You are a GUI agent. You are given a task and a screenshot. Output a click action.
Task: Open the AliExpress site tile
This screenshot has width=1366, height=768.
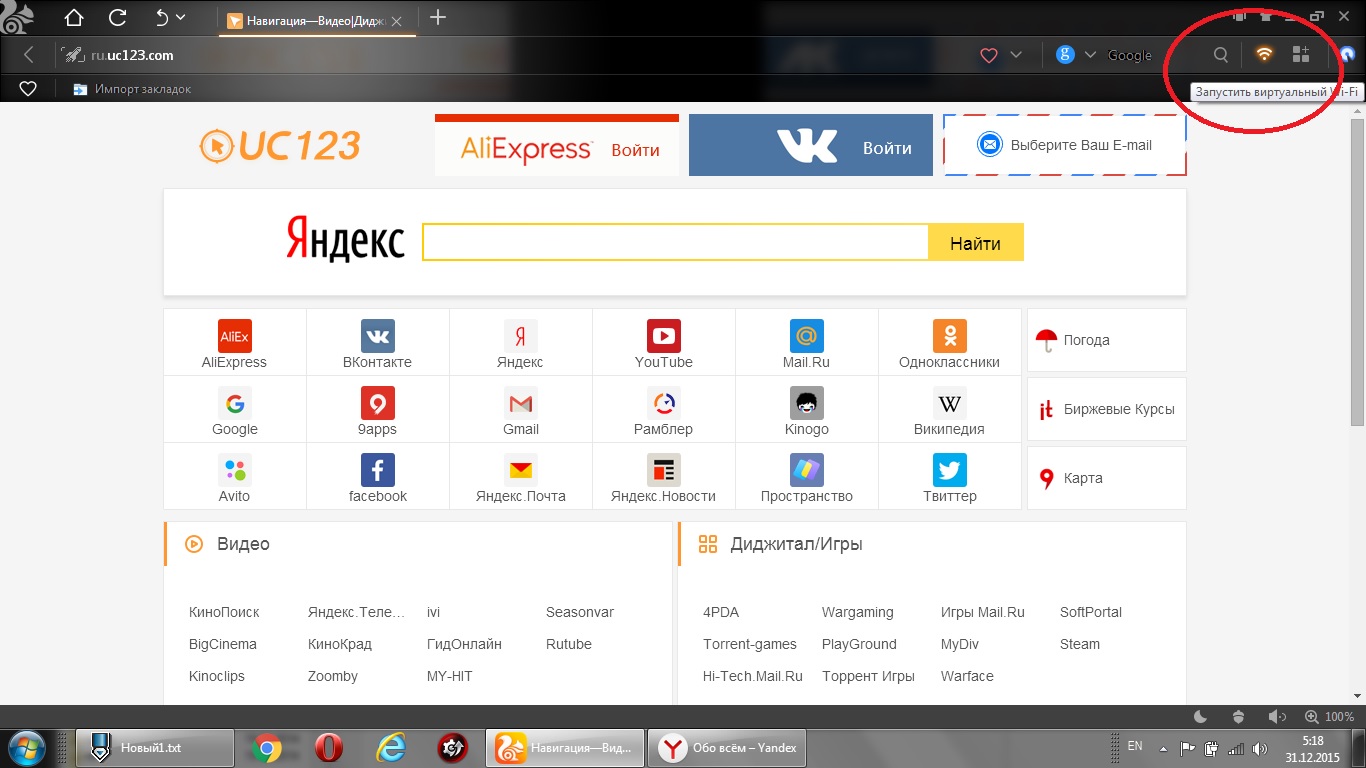pyautogui.click(x=234, y=343)
